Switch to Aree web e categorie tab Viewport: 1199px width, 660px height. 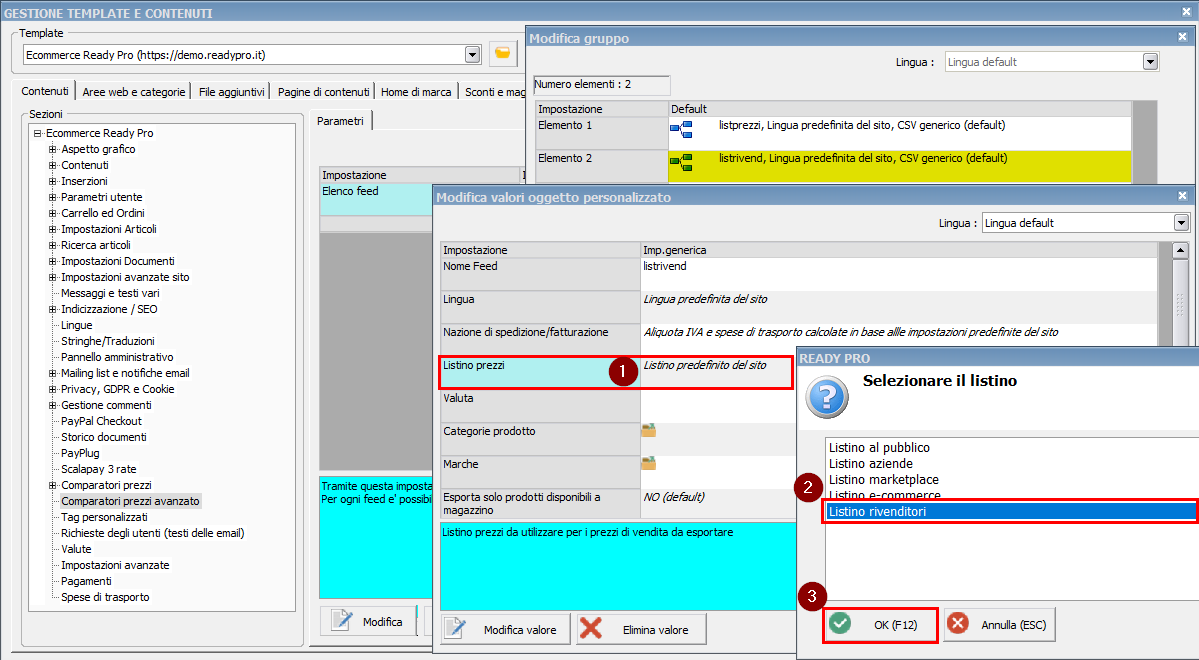(x=134, y=92)
